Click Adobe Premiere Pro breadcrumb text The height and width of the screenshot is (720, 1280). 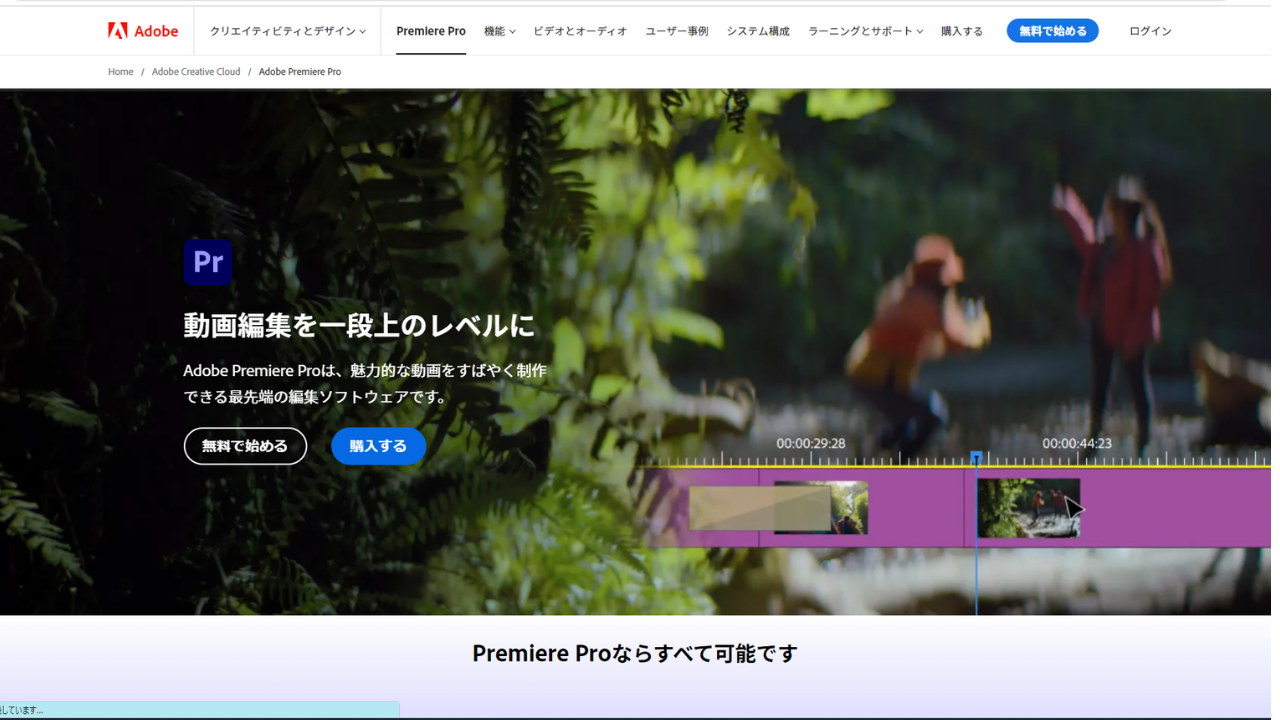pyautogui.click(x=300, y=72)
